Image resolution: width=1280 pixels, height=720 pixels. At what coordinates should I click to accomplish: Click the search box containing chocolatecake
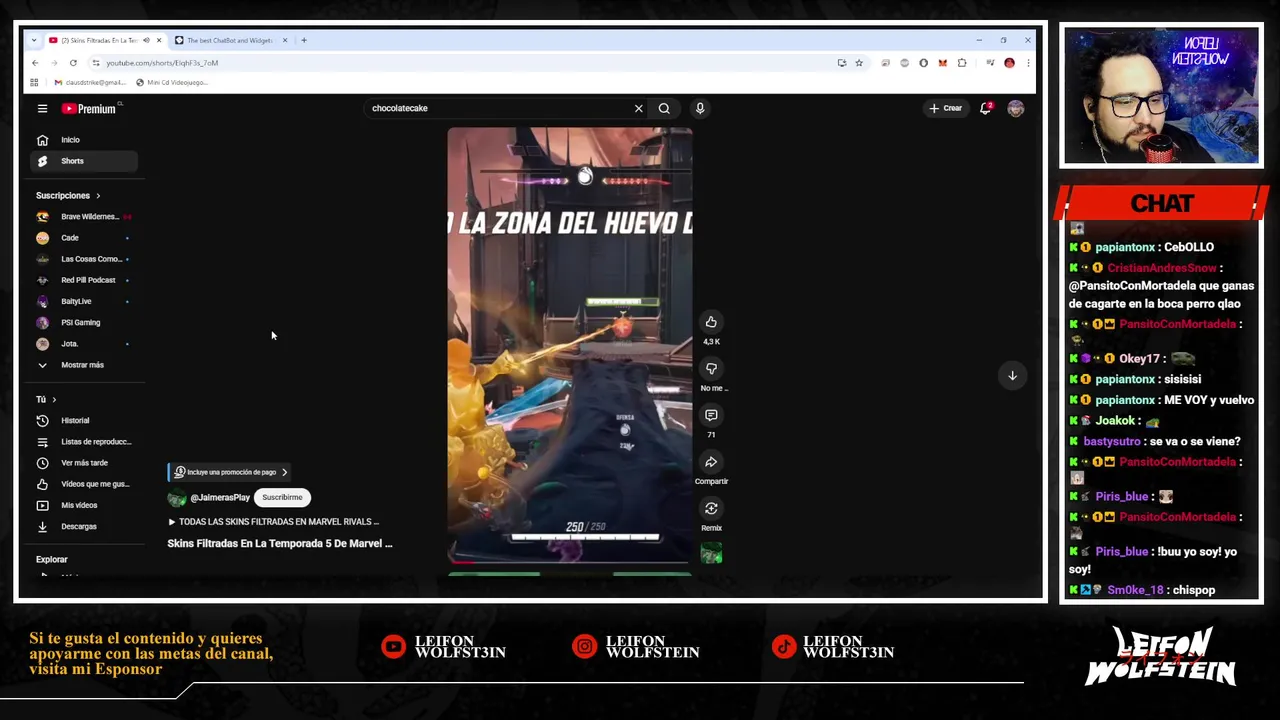tap(497, 108)
